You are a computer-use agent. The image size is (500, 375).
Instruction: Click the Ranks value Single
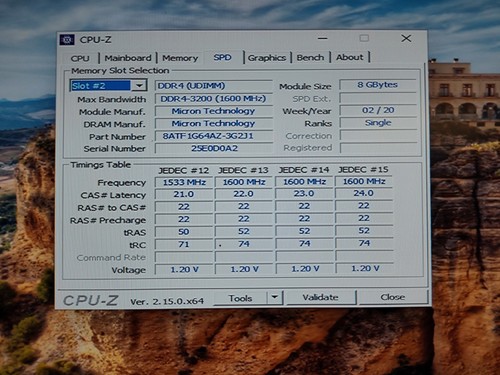[x=378, y=123]
